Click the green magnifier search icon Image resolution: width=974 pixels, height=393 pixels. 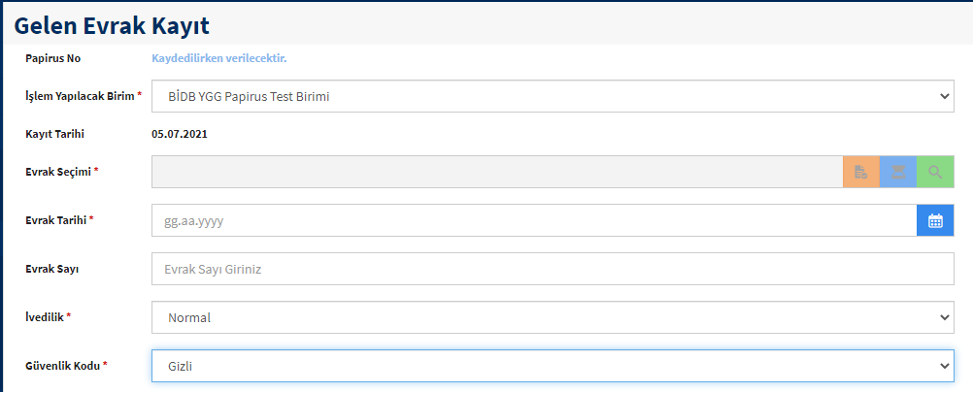click(x=935, y=172)
